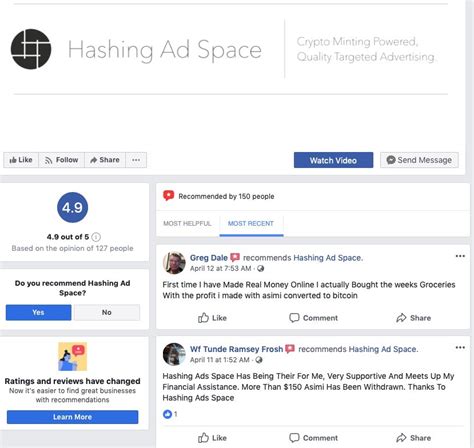
Task: Click the 4.9 rating circle badge
Action: pos(72,207)
